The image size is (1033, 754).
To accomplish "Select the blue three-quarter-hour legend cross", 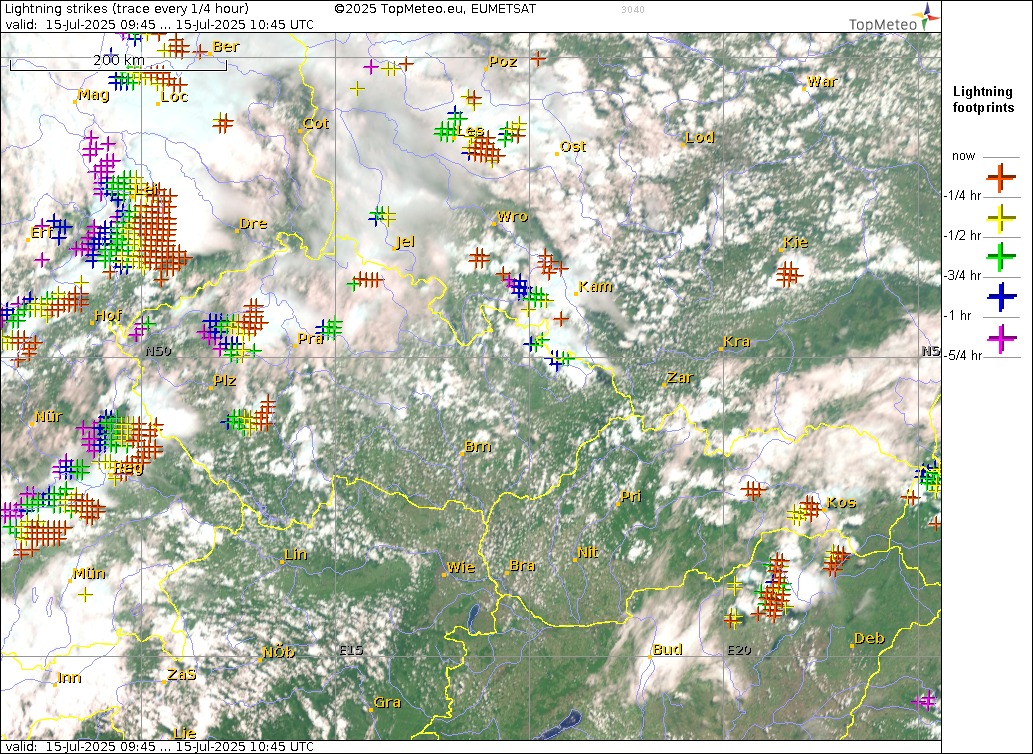I will click(1001, 297).
